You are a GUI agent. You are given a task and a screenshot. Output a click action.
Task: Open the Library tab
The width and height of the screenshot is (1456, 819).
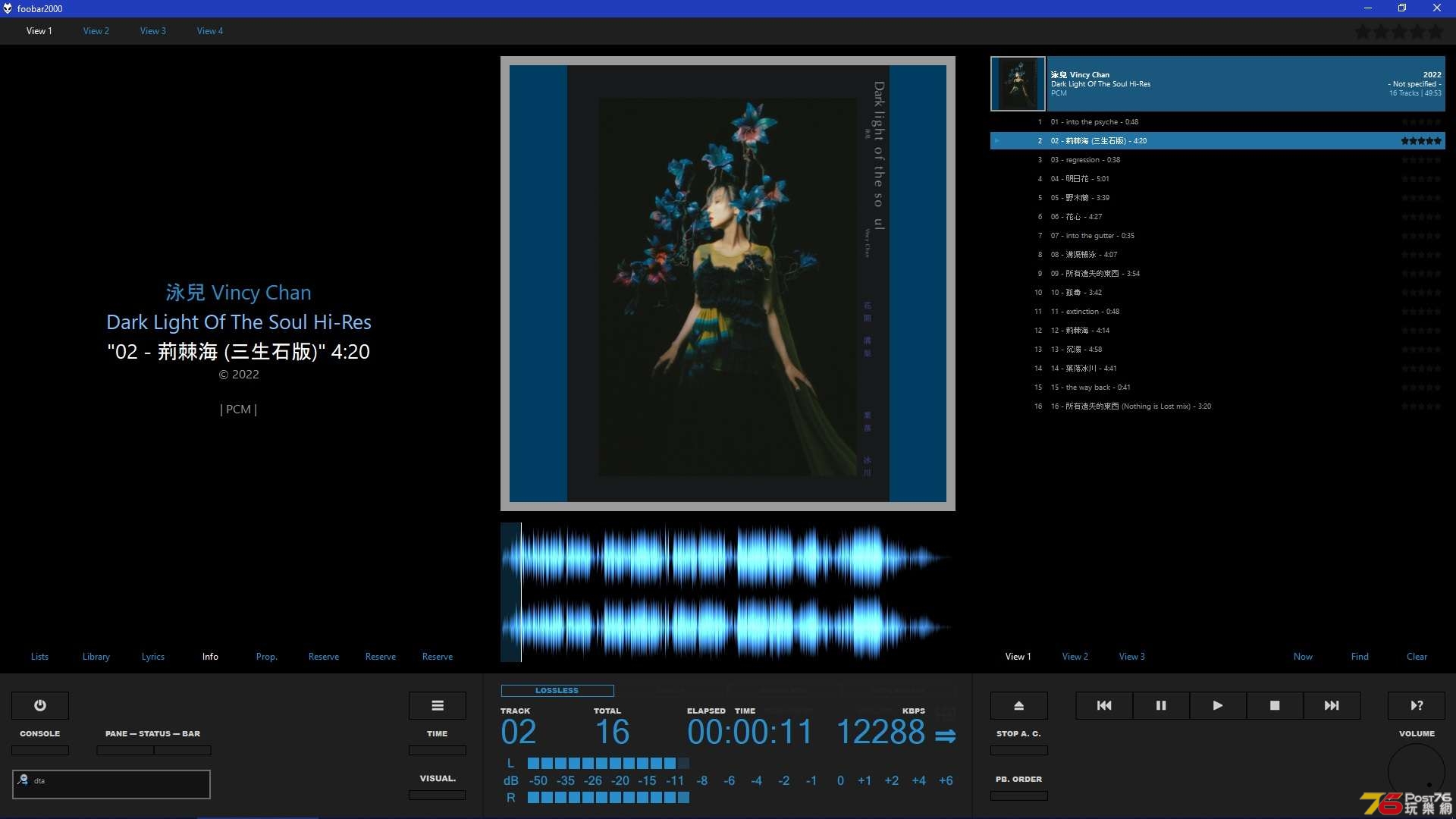[x=96, y=657]
